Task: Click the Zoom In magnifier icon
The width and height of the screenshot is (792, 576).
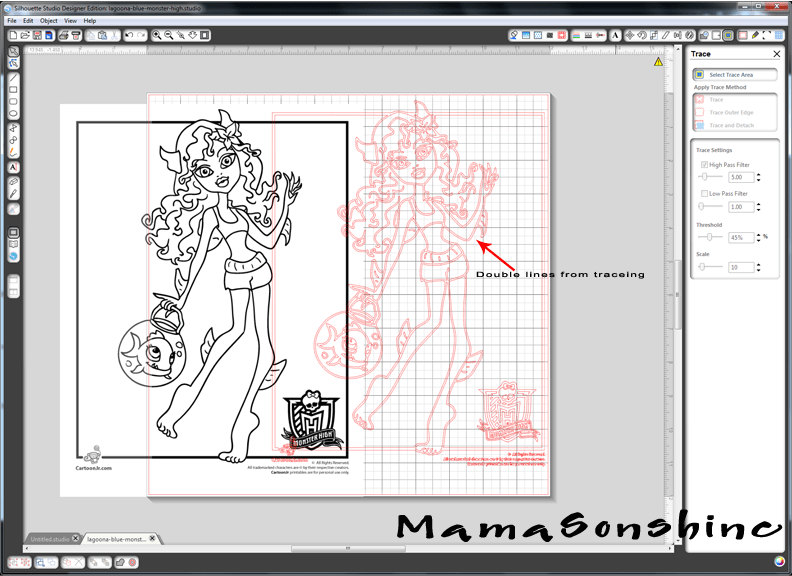Action: click(156, 34)
